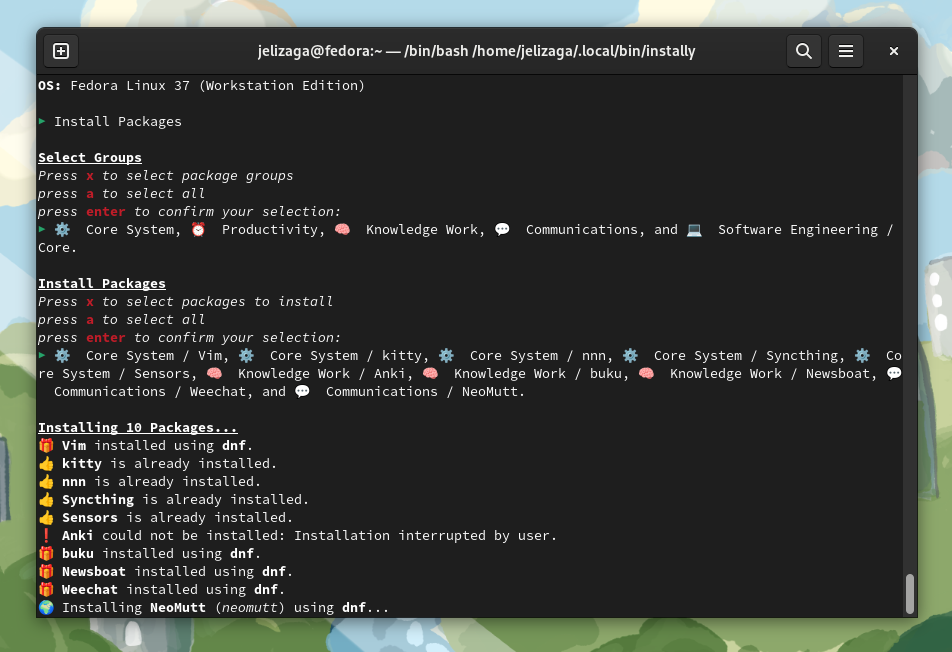Click 'Press x to select package groups'
Image resolution: width=952 pixels, height=652 pixels.
166,176
